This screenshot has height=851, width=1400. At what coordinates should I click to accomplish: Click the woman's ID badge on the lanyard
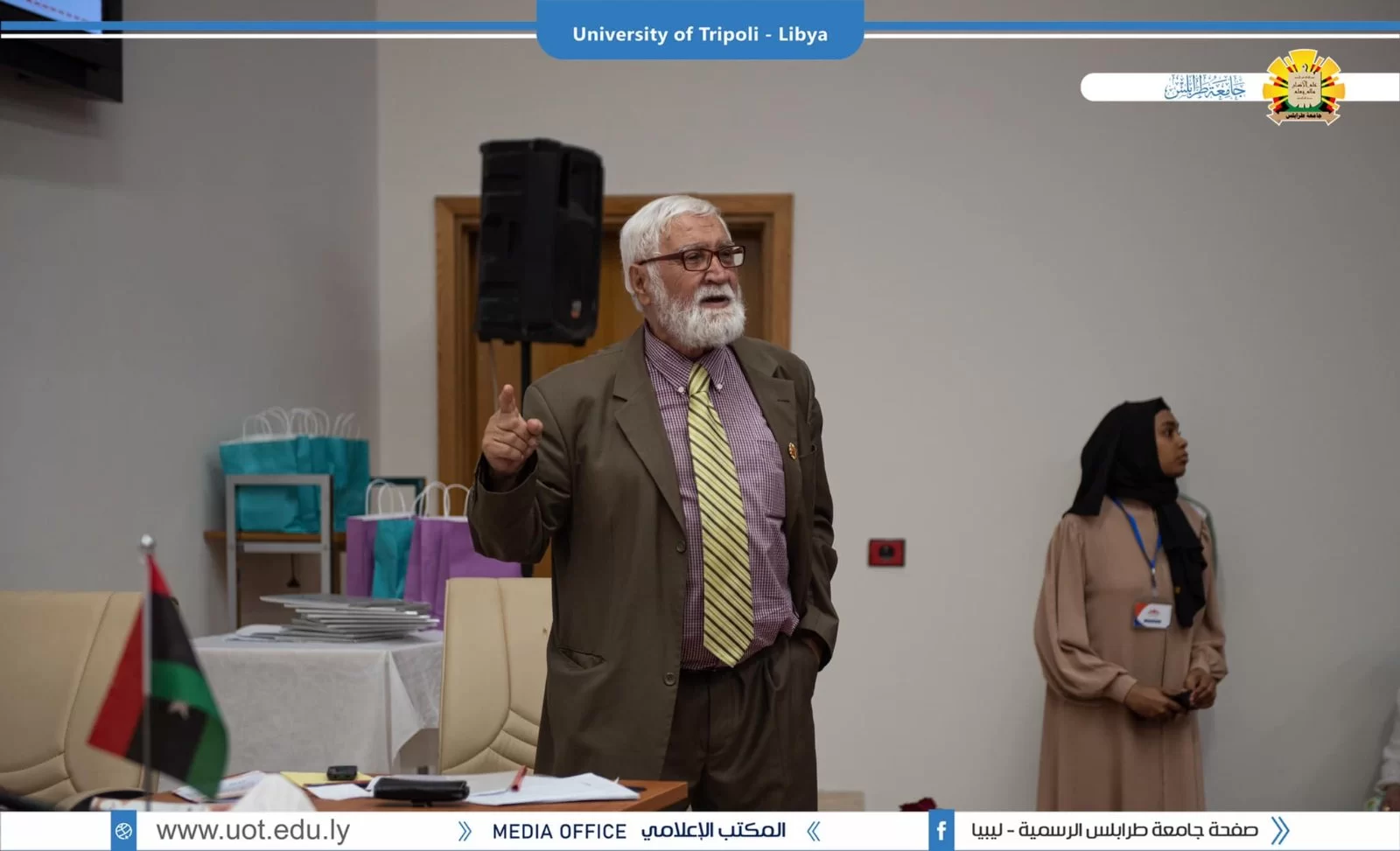coord(1151,615)
